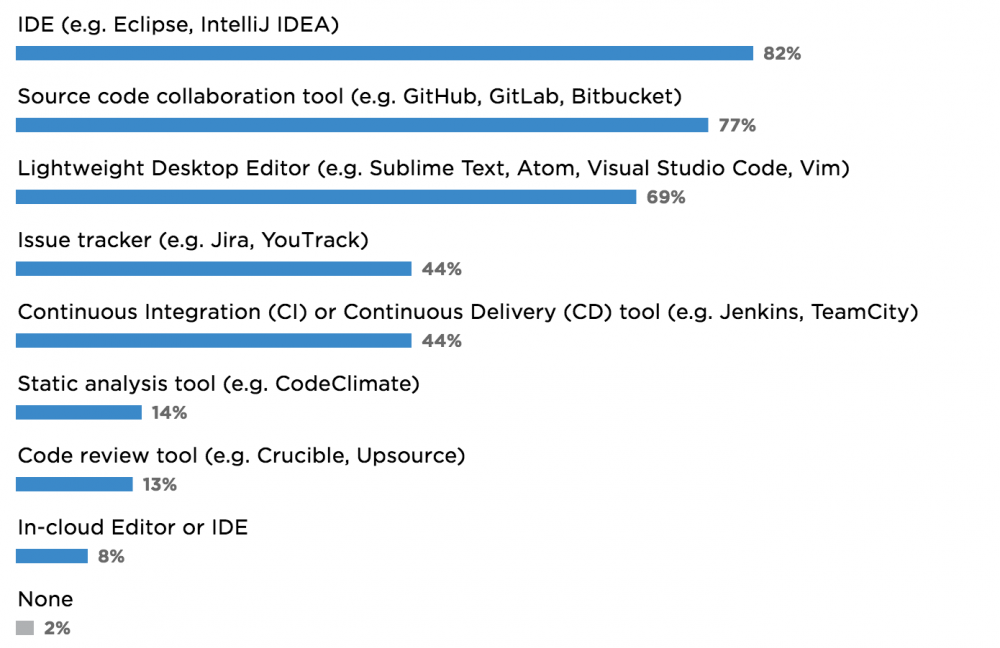
Task: Click the blue bar showing 13%
Action: [74, 484]
